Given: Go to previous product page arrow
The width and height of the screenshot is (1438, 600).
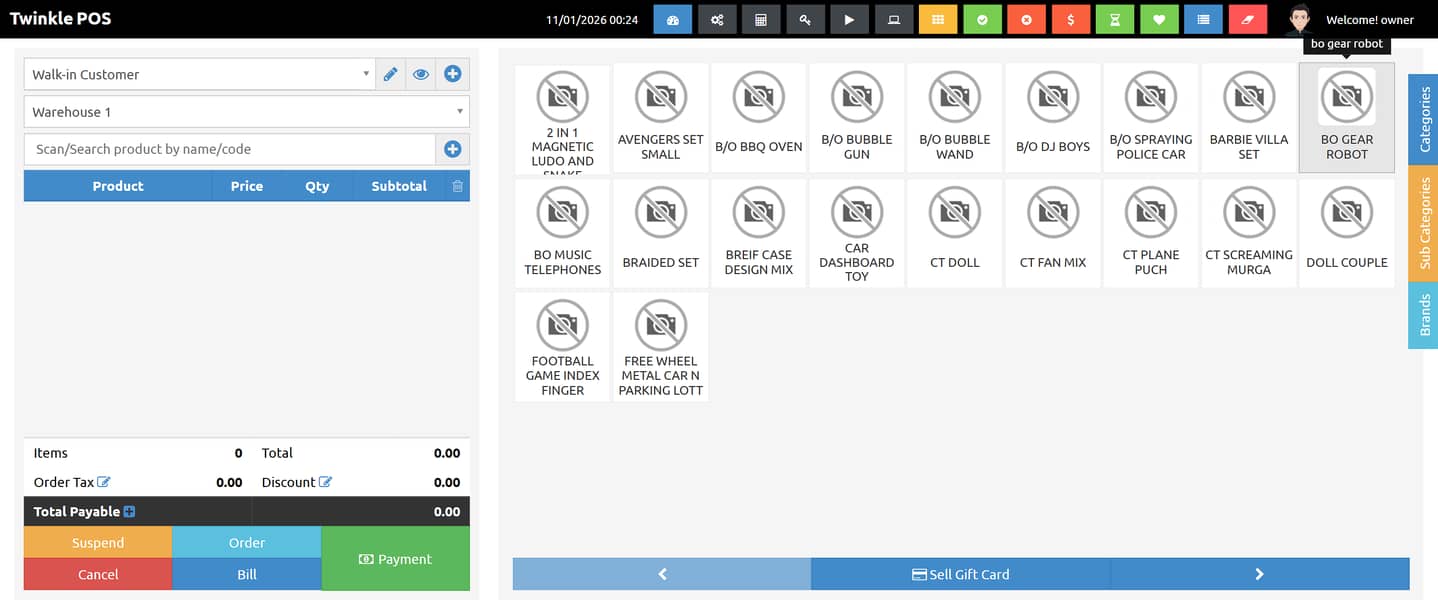Looking at the screenshot, I should click(x=662, y=574).
